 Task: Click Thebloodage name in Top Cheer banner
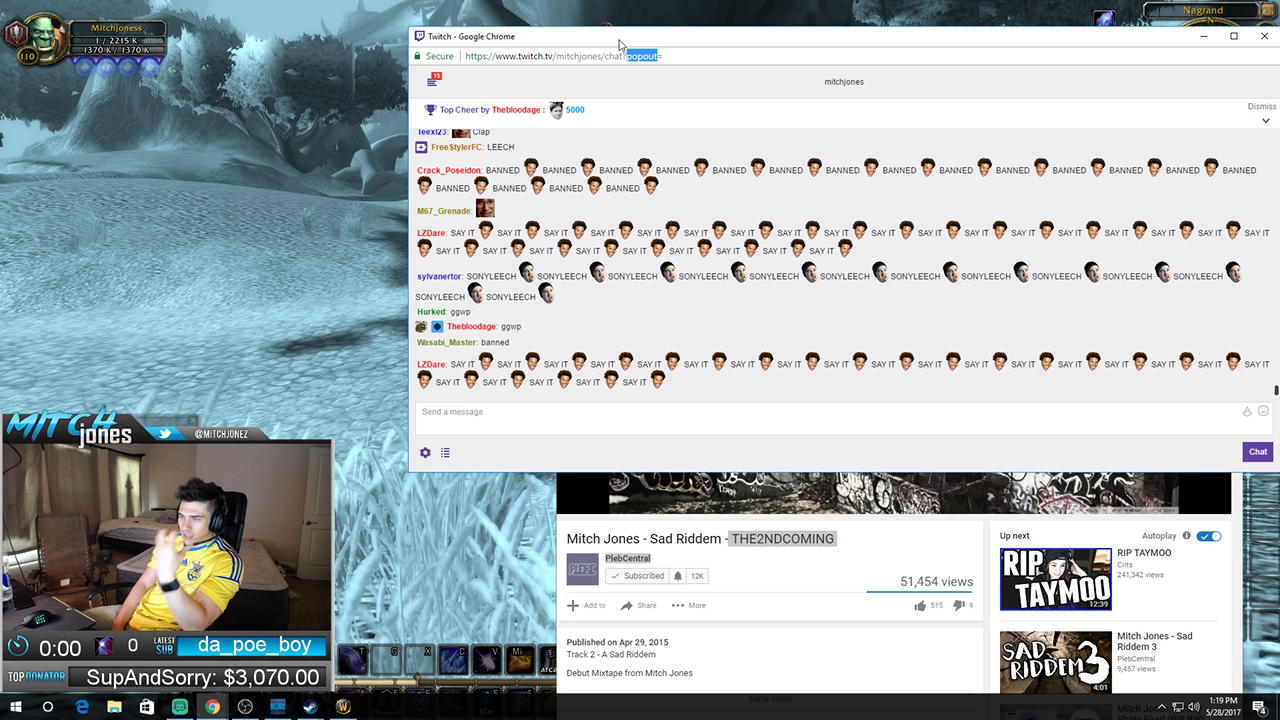518,110
